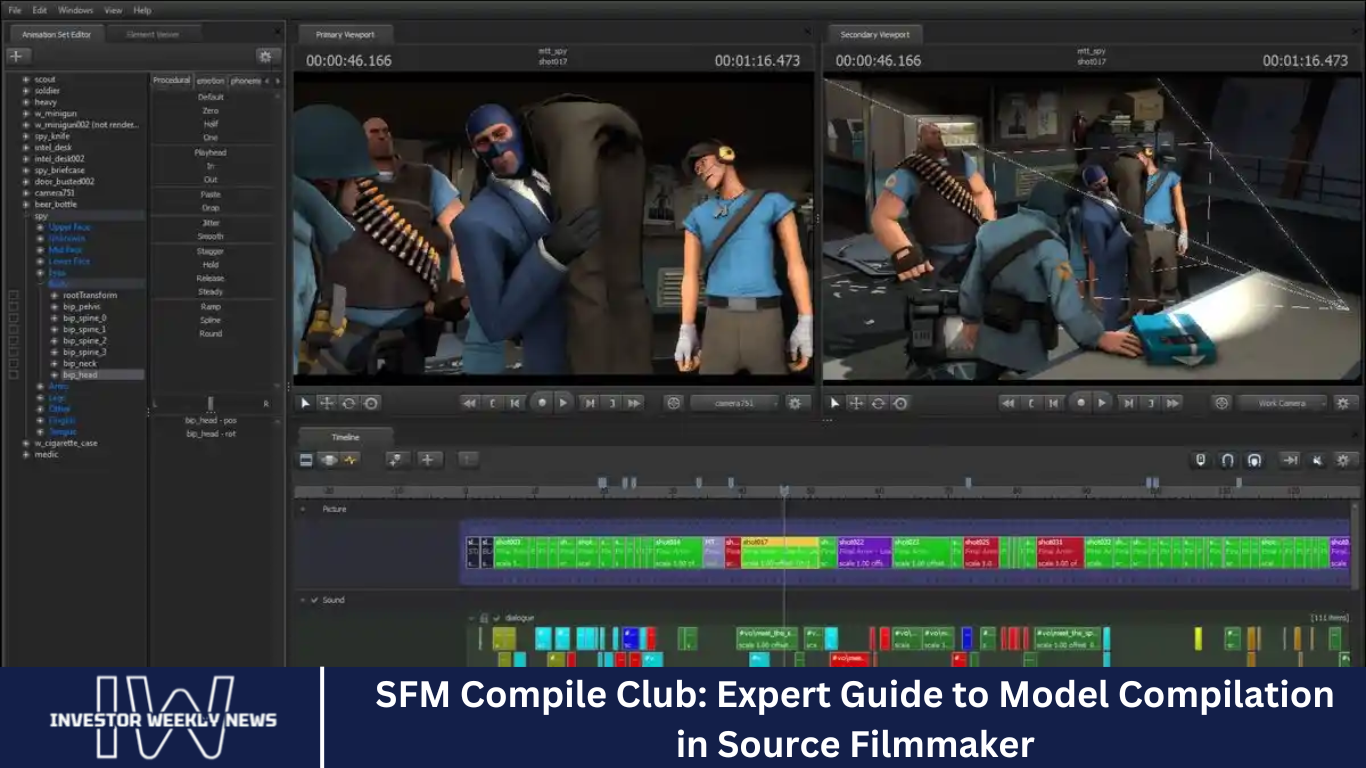Open the camera751 camera dropdown
The width and height of the screenshot is (1366, 768).
(736, 403)
